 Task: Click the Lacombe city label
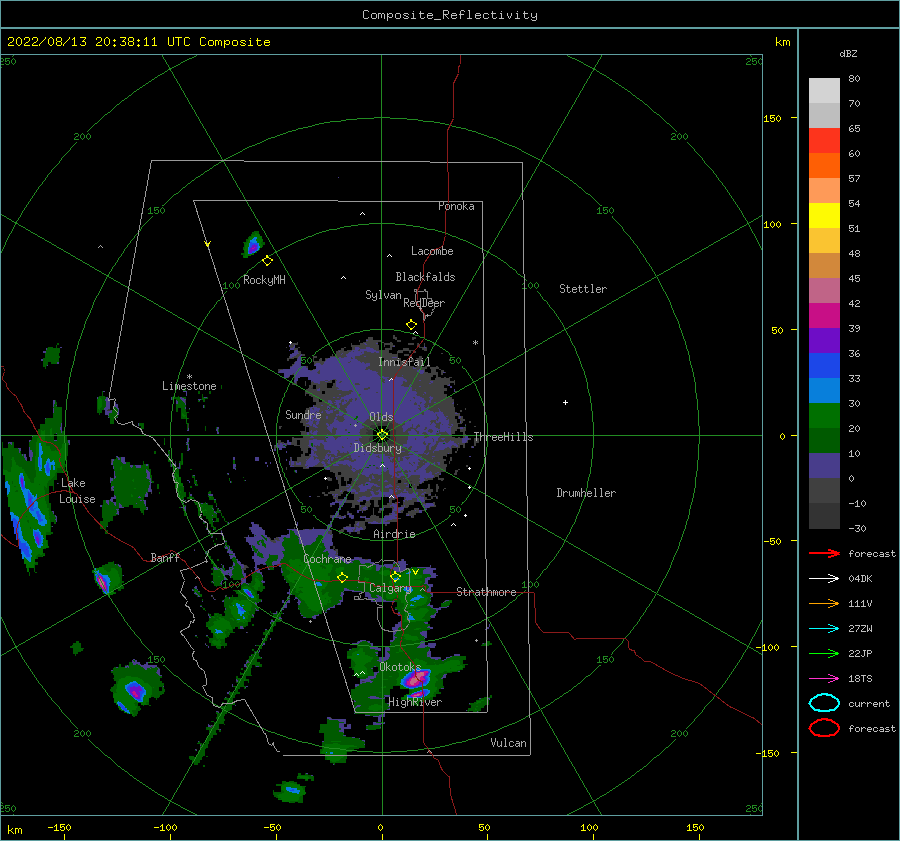[x=432, y=251]
